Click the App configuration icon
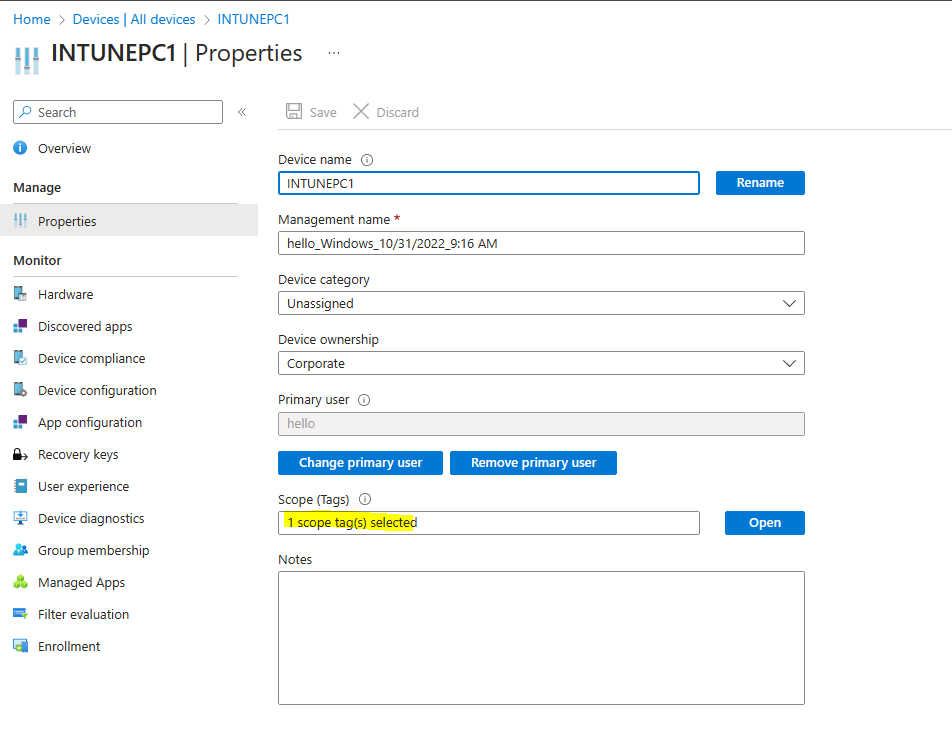The width and height of the screenshot is (952, 750). [x=21, y=421]
